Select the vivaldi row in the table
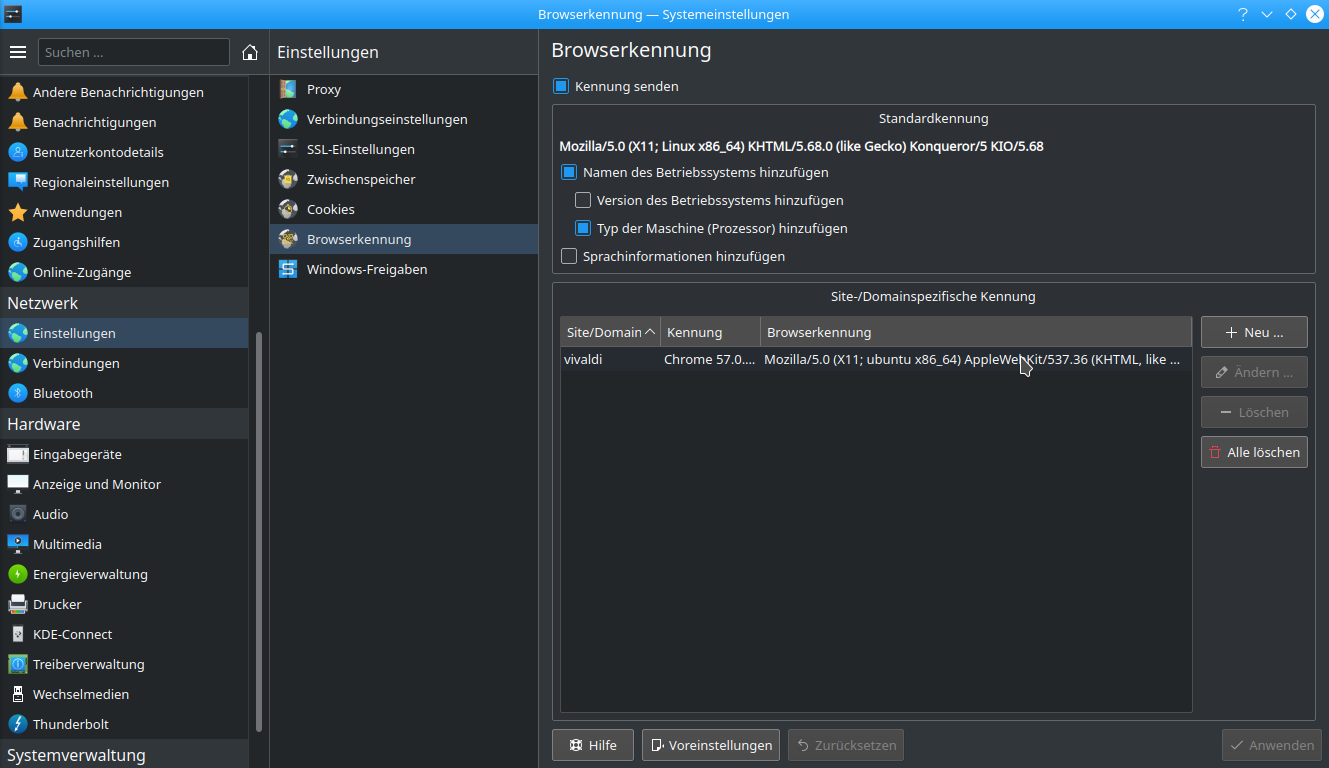 coord(876,359)
